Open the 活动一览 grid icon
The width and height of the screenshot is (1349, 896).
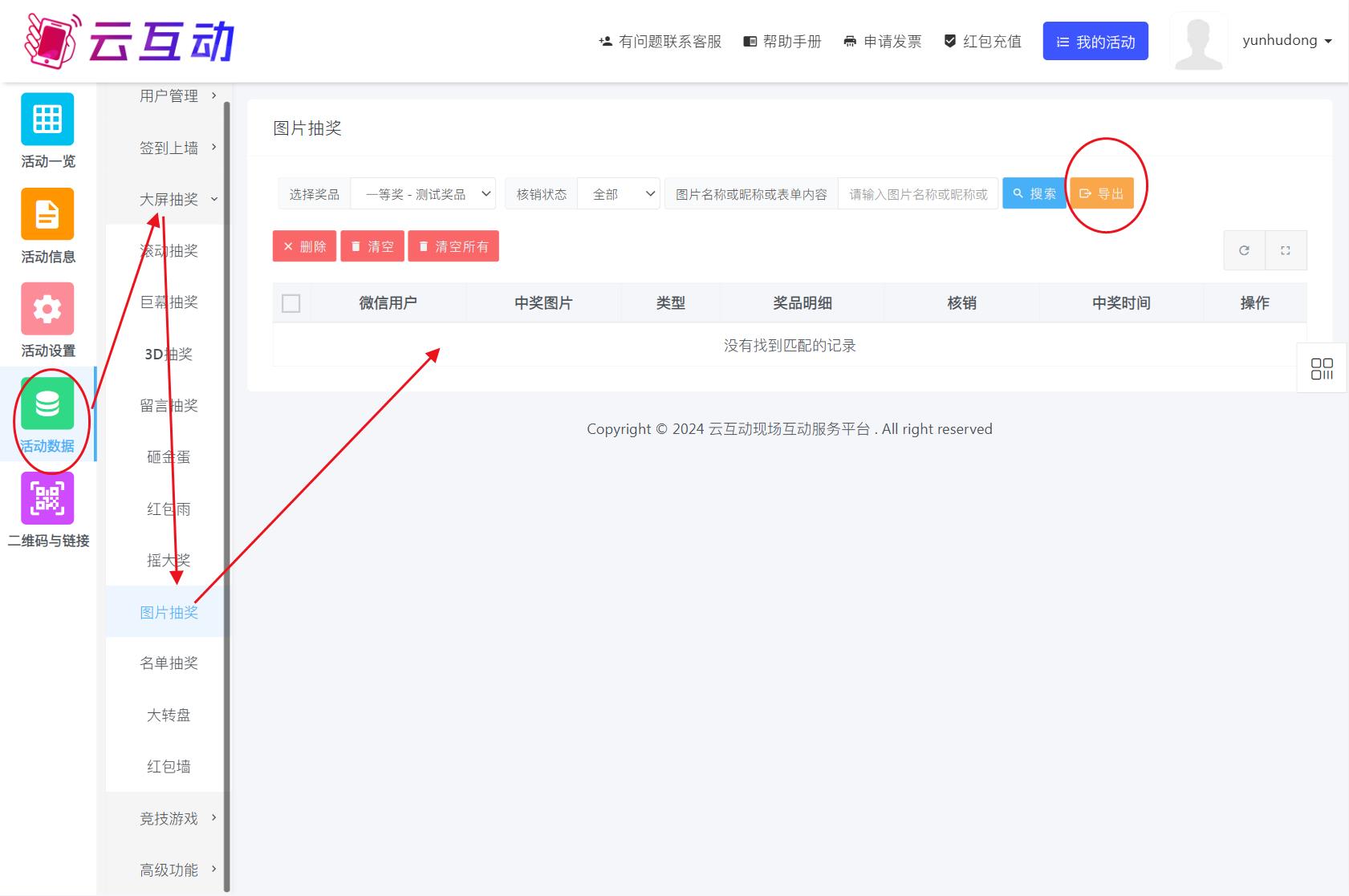click(x=47, y=120)
